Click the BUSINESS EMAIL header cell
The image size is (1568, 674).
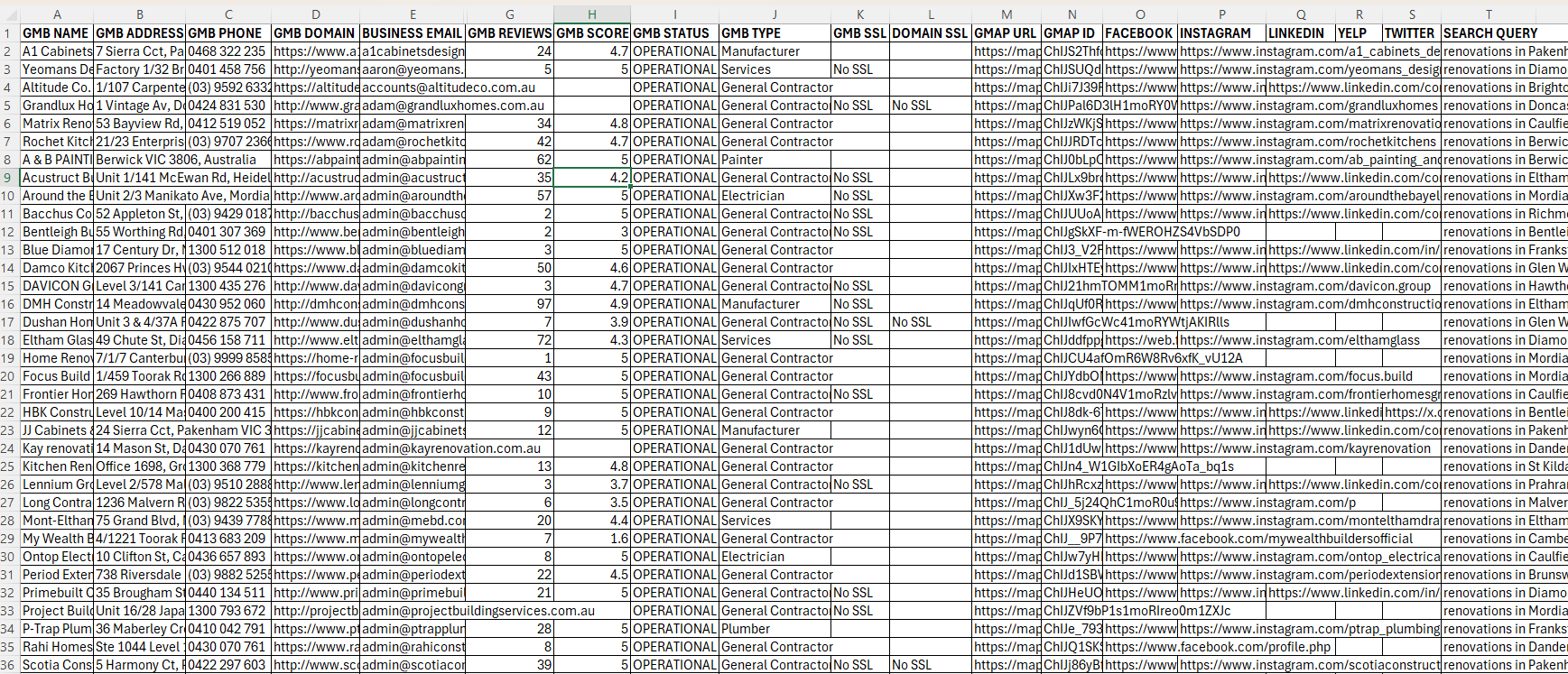[413, 33]
